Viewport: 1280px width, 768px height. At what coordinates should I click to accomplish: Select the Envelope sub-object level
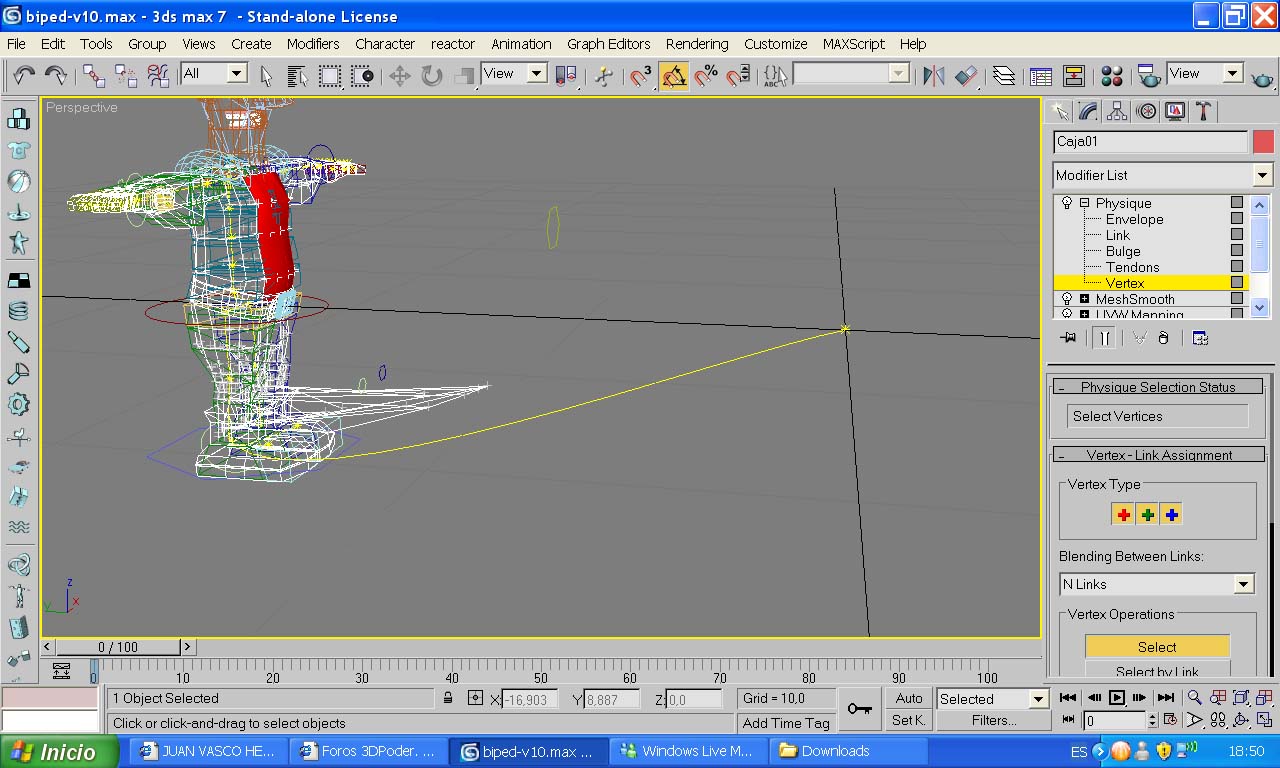coord(1134,219)
